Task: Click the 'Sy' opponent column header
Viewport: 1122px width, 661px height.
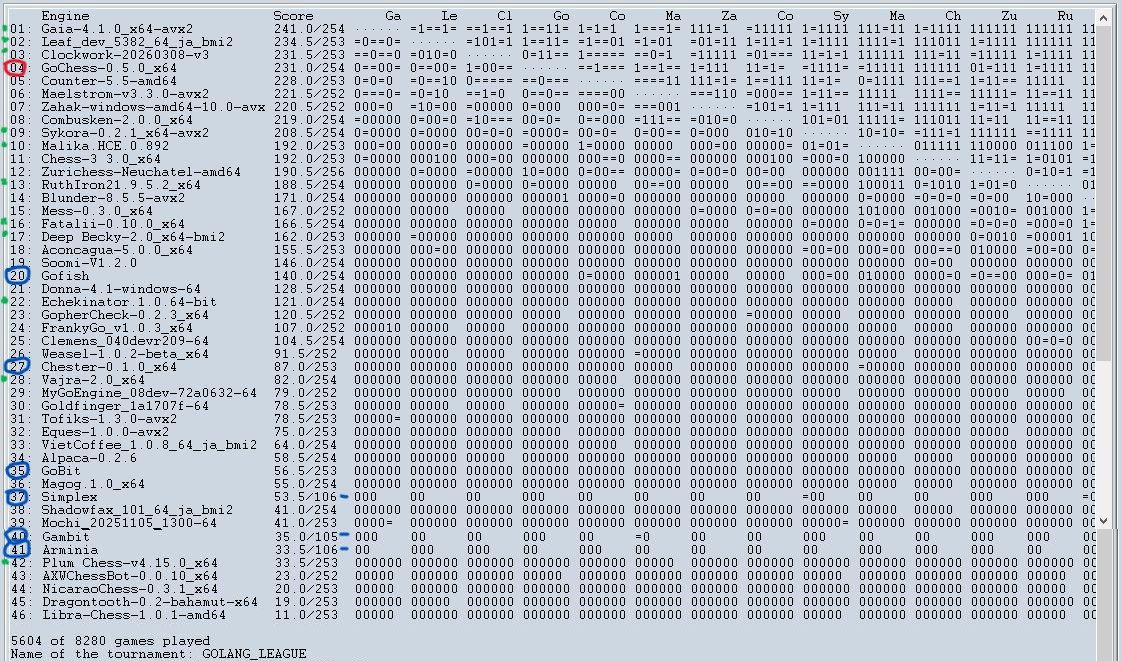Action: (842, 16)
